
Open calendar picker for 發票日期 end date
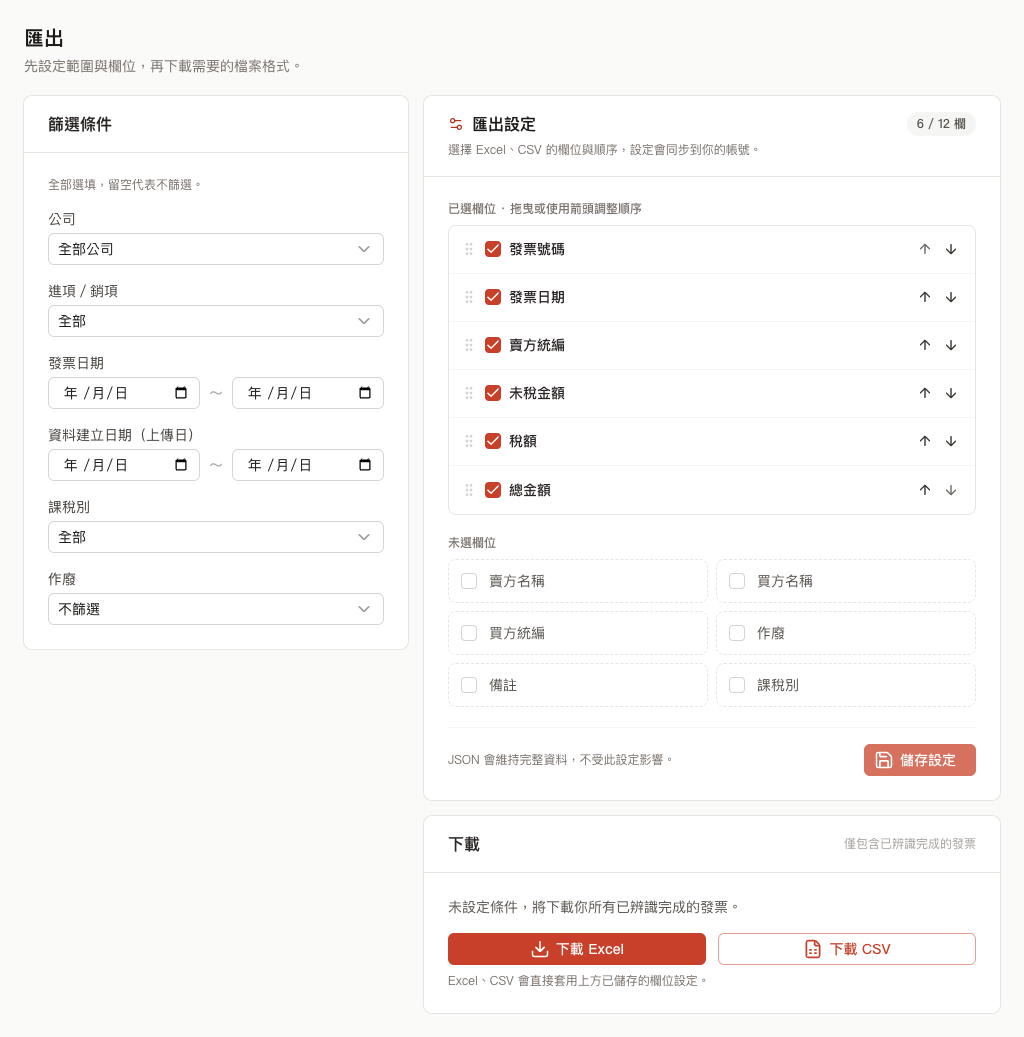[364, 393]
